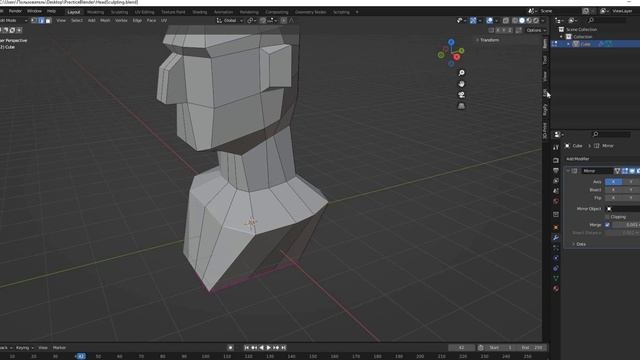Switch to the Layout workspace tab
Screen dimensions: 640x360
tap(74, 12)
